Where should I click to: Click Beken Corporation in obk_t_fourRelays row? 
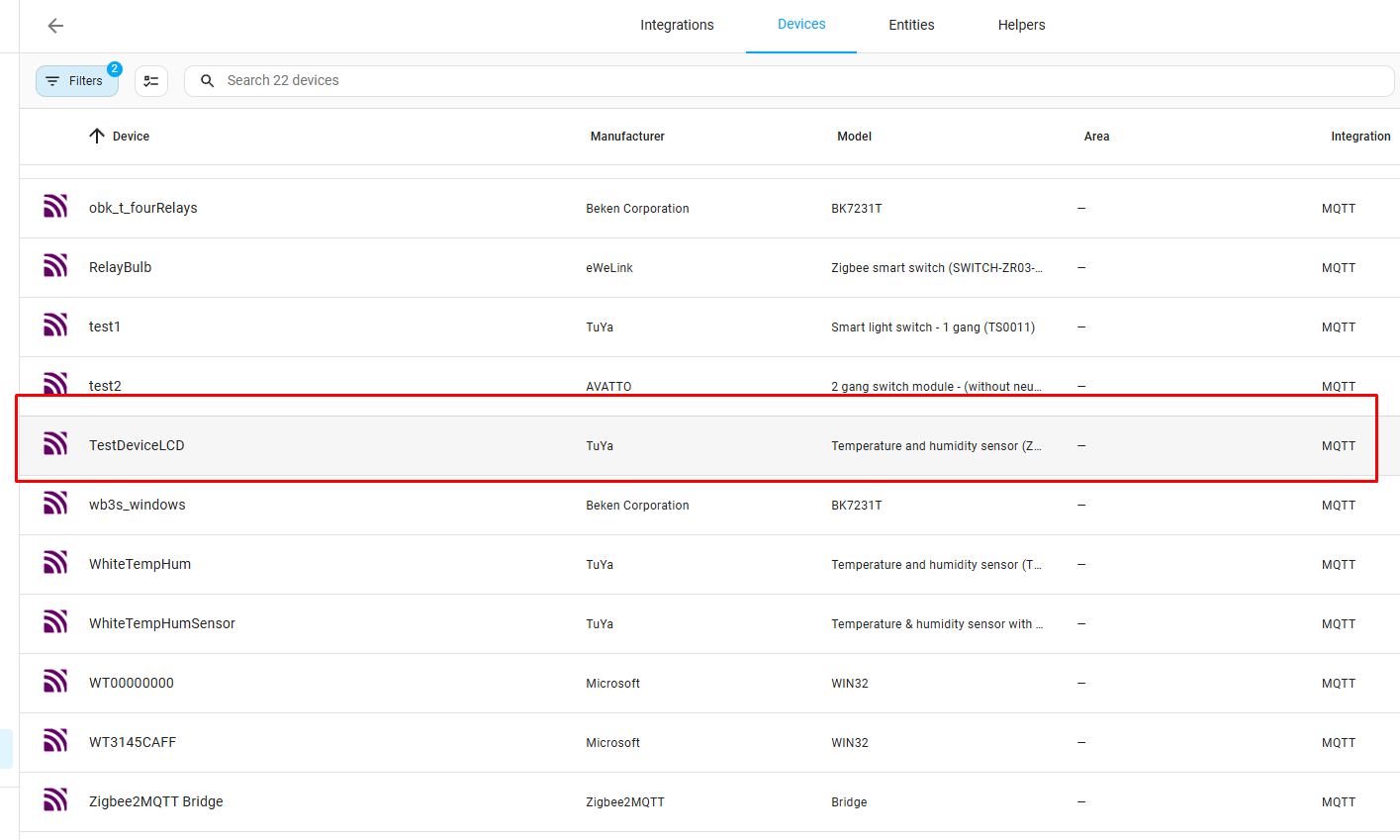tap(637, 209)
